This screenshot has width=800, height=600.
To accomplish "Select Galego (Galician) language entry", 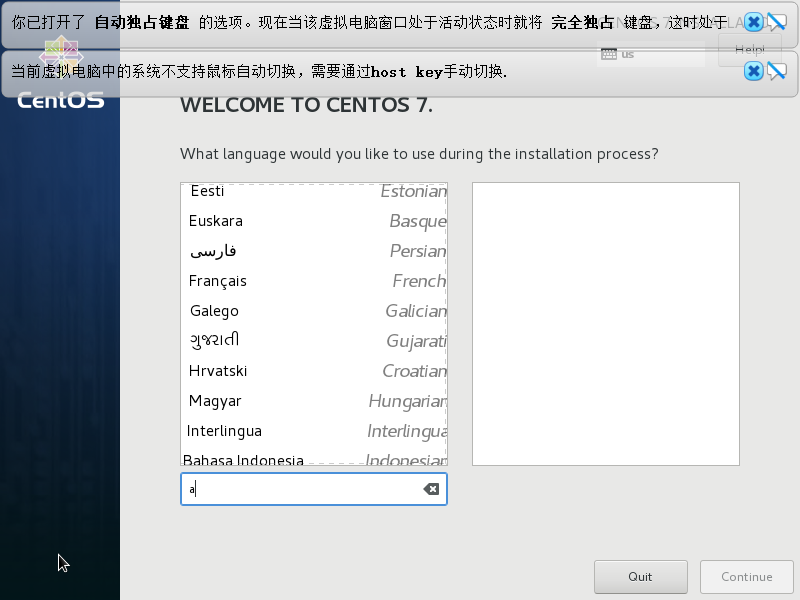I will (314, 311).
